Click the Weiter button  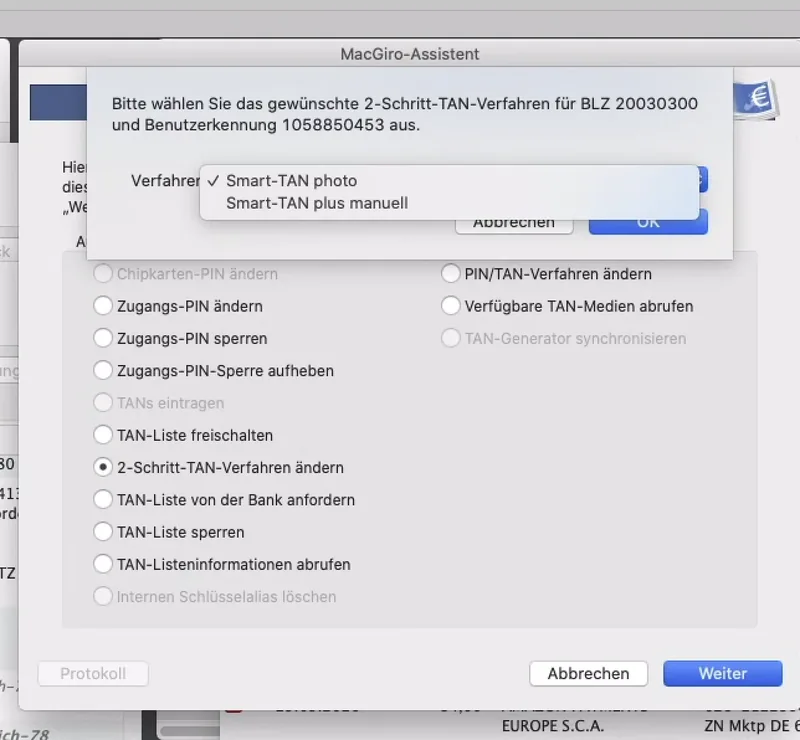point(722,674)
